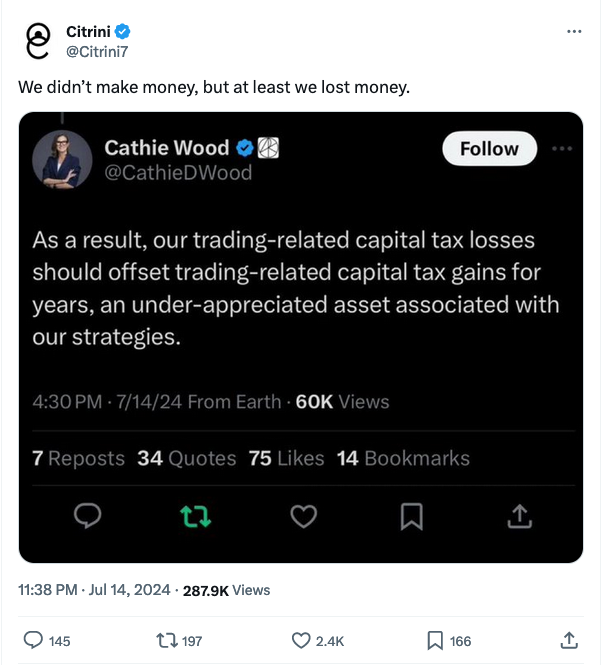601x665 pixels.
Task: Open more options for Citrini's tweet
Action: 574,32
